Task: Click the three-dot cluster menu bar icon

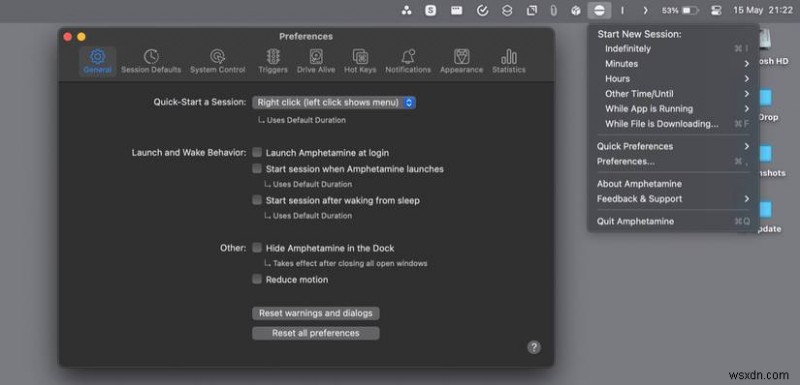Action: pos(407,10)
